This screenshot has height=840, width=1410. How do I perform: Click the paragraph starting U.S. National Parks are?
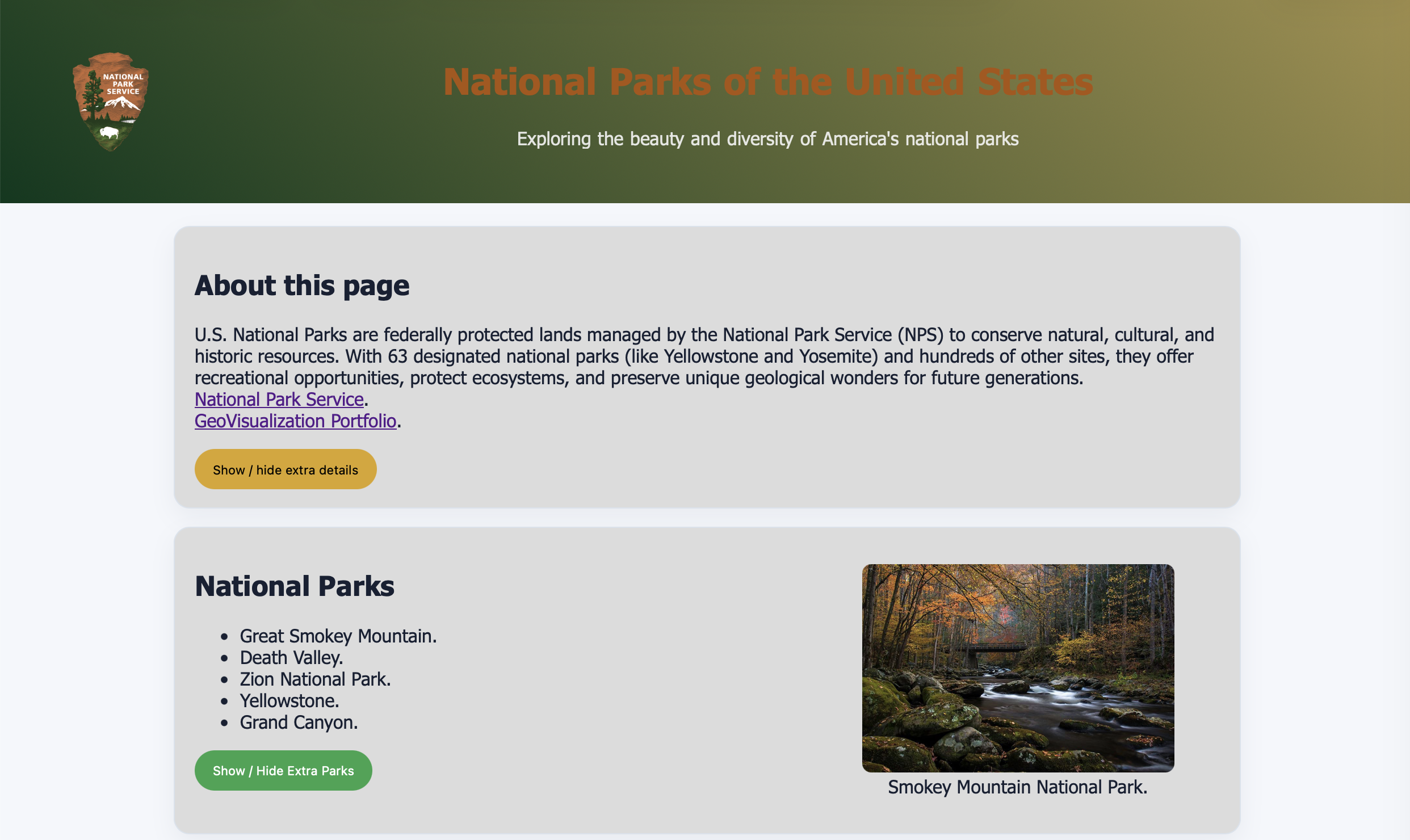pyautogui.click(x=704, y=356)
